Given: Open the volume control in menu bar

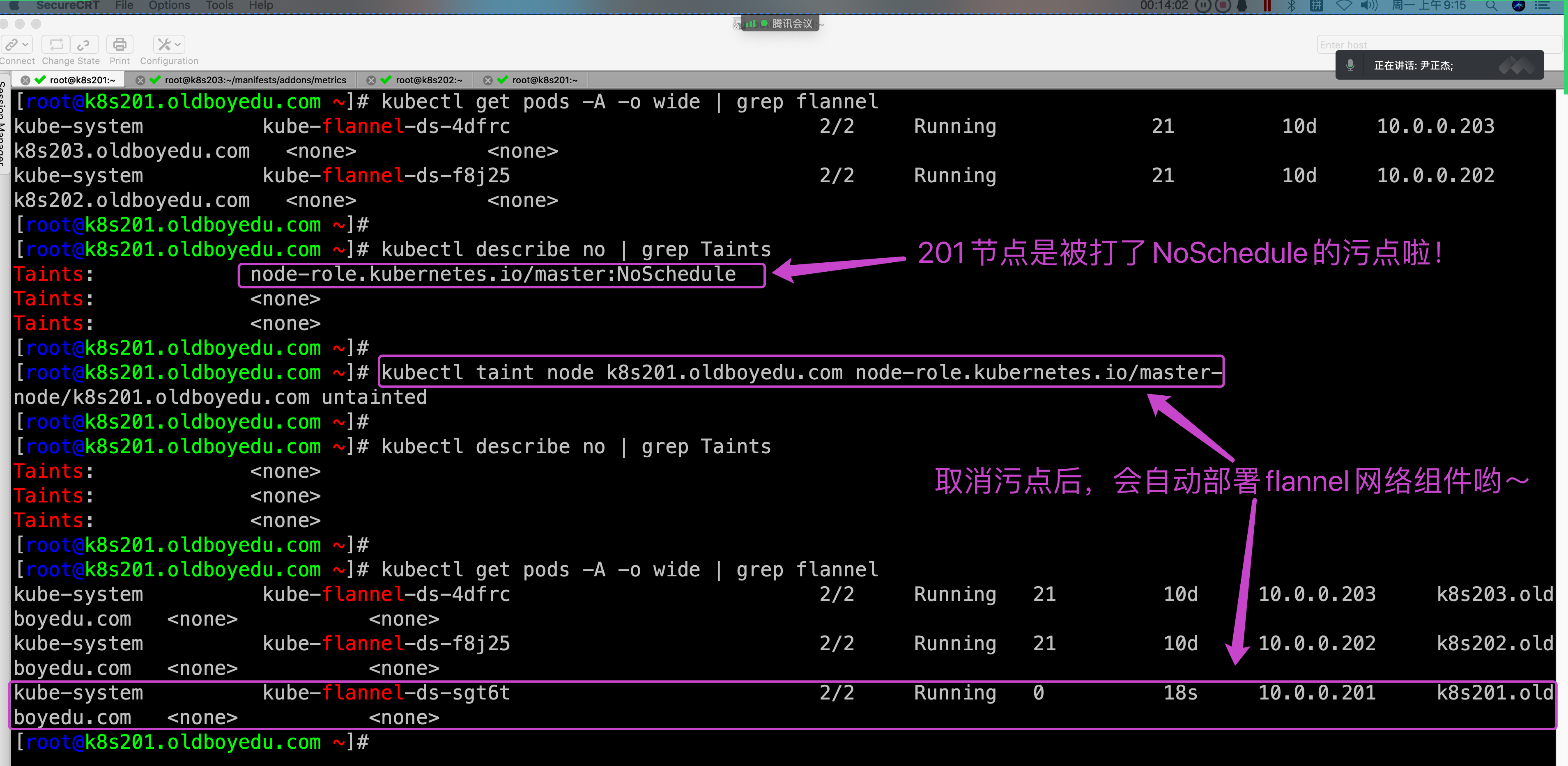Looking at the screenshot, I should click(x=1368, y=5).
